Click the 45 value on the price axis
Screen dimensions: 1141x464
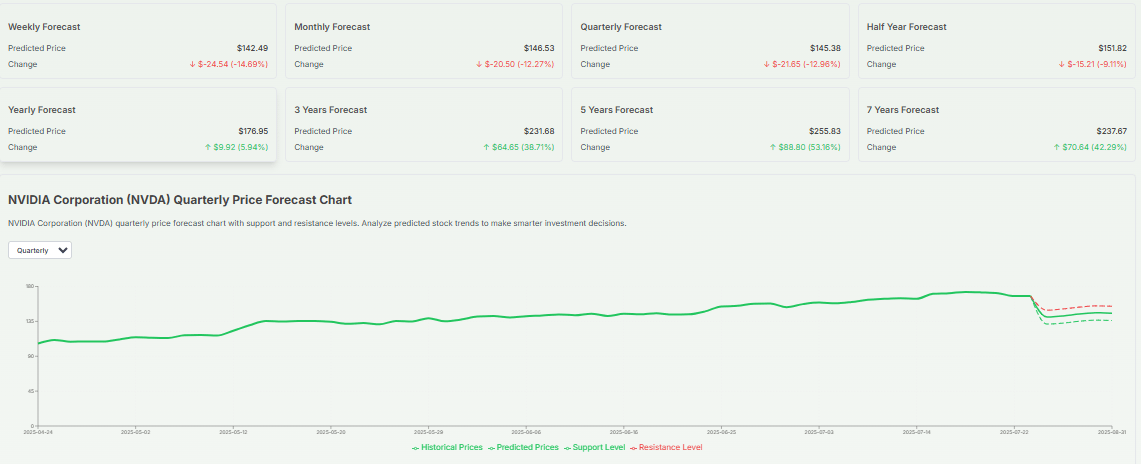coord(31,391)
